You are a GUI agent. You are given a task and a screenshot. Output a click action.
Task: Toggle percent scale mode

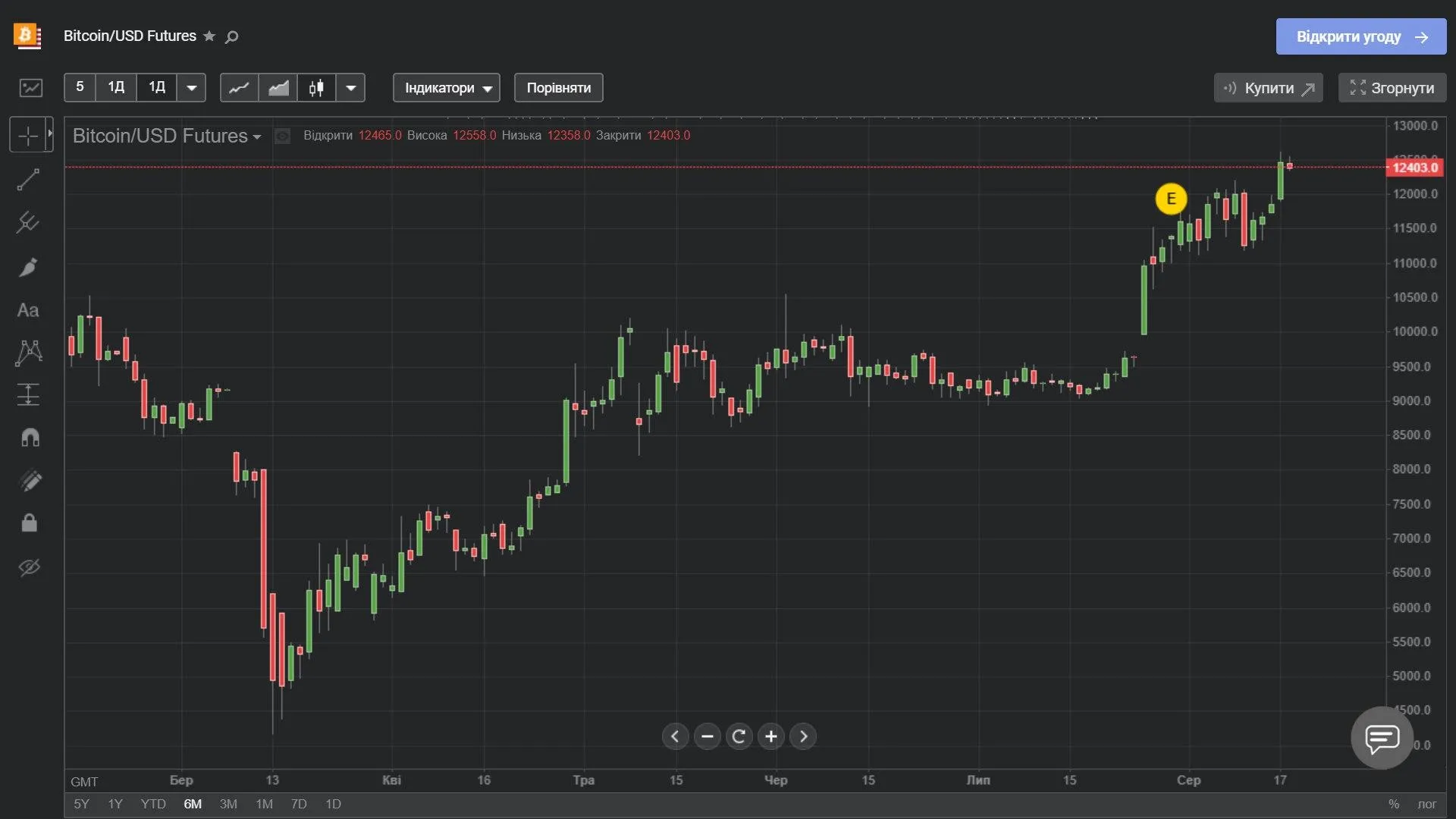(x=1394, y=804)
